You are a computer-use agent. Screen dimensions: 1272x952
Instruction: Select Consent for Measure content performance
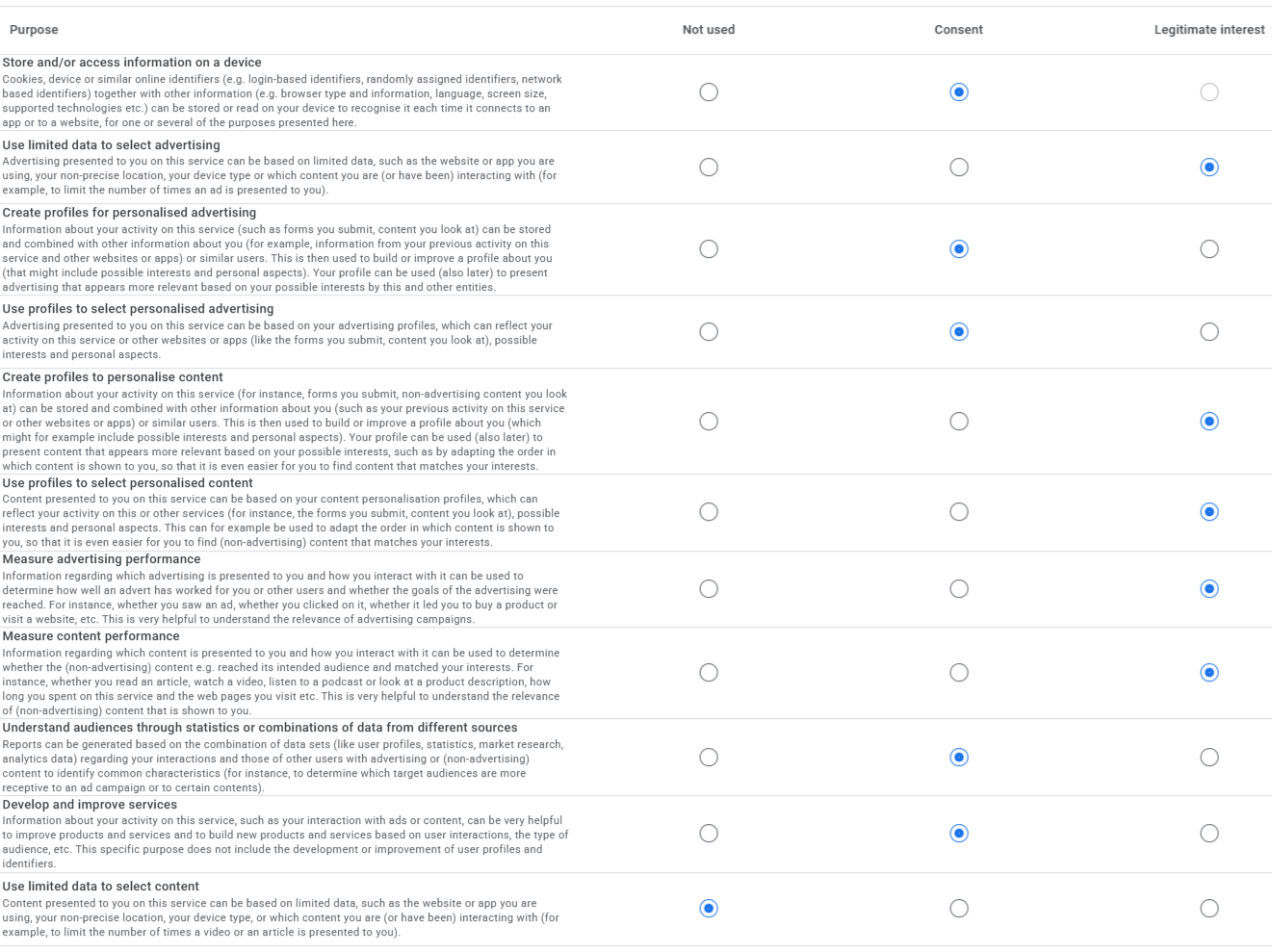[959, 673]
